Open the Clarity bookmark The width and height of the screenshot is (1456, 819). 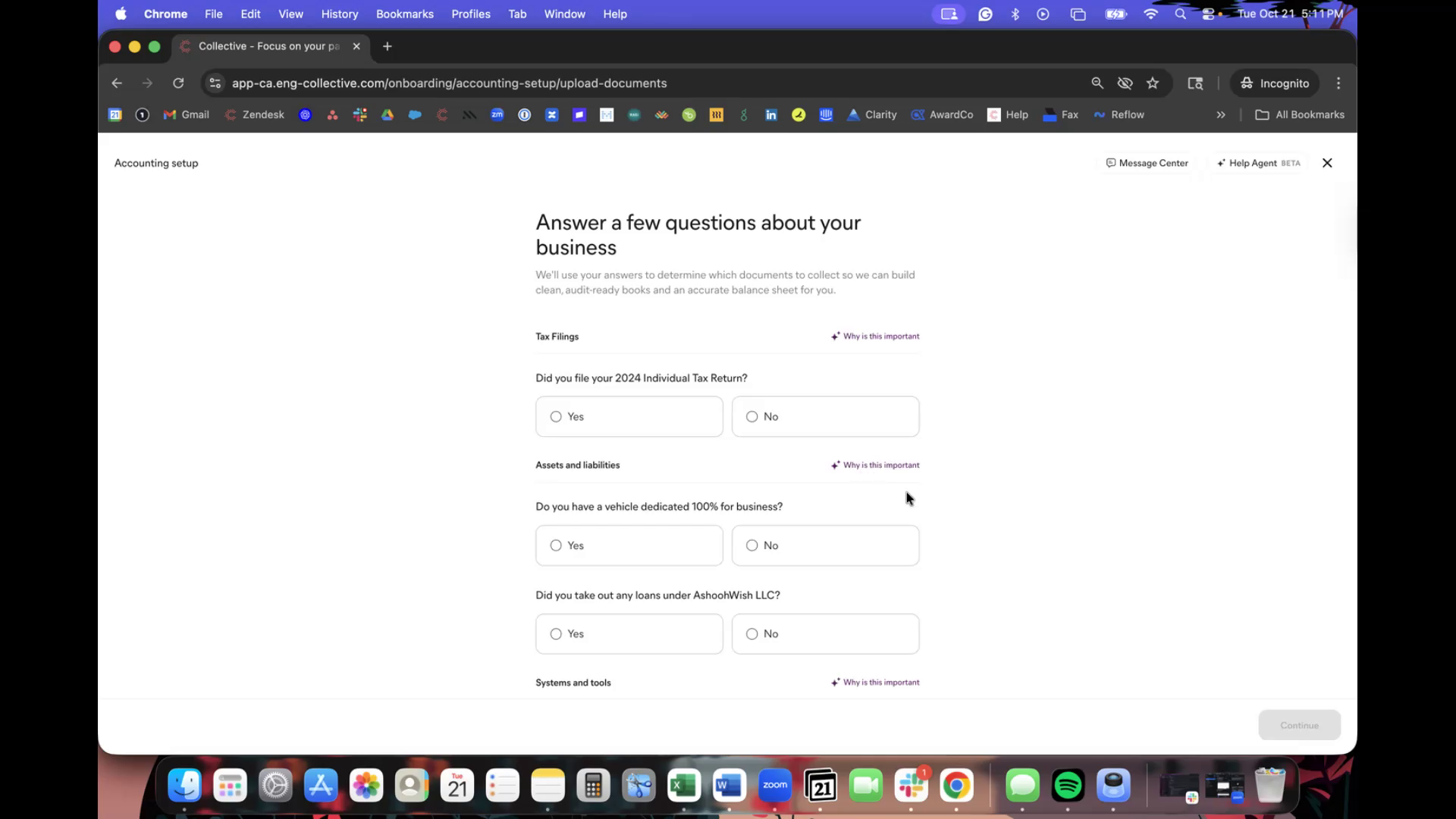click(x=872, y=115)
